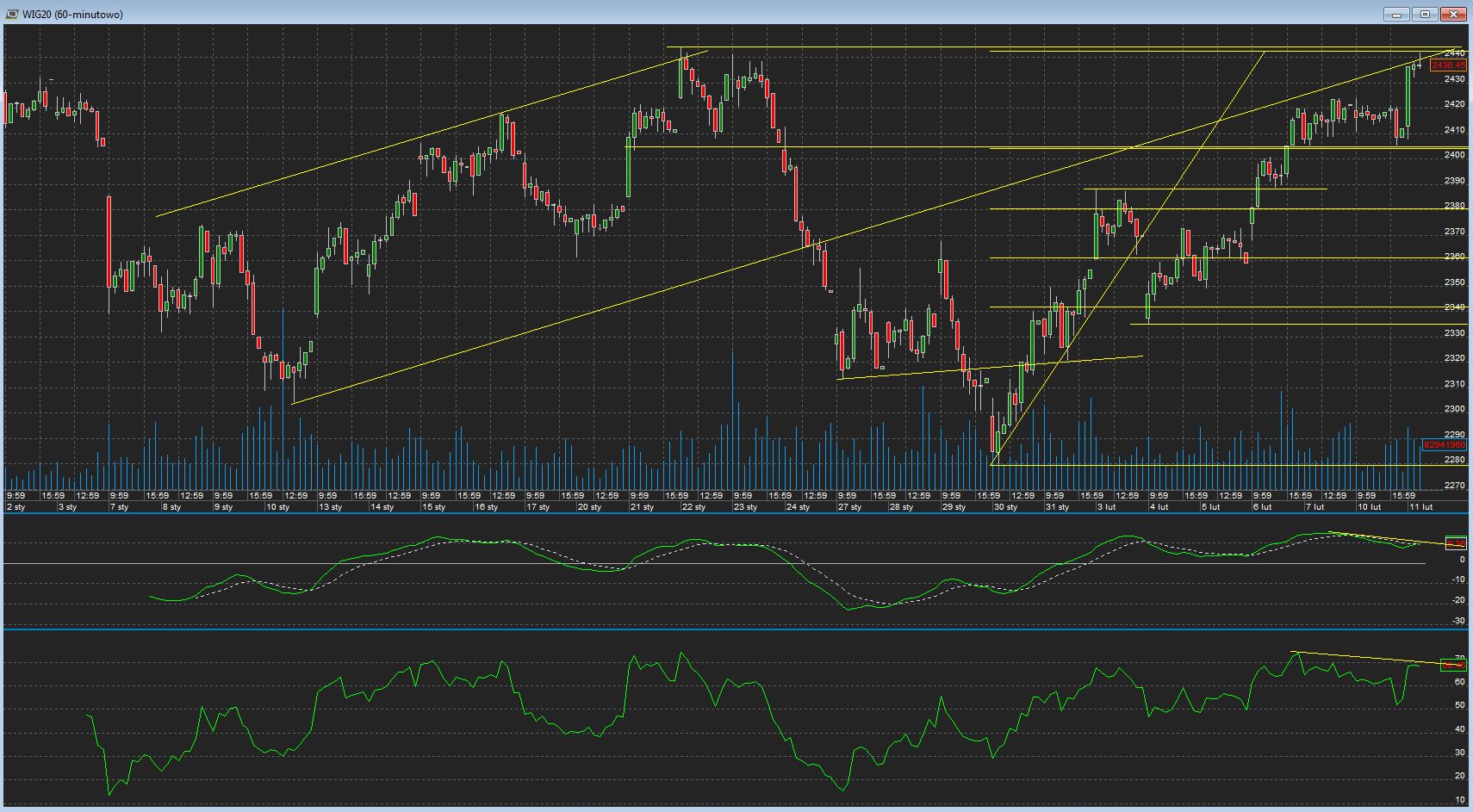
Task: Select the '8 sty' date label
Action: coord(171,507)
